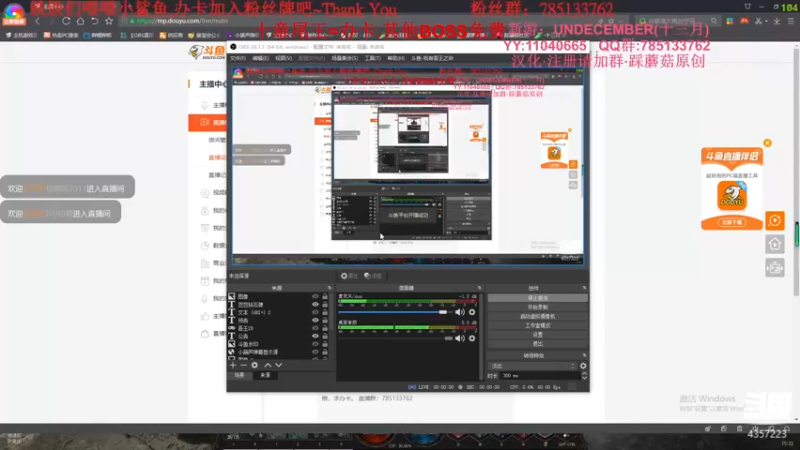800x450 pixels.
Task: Switch to the 场景 tab in OBS
Action: (239, 375)
